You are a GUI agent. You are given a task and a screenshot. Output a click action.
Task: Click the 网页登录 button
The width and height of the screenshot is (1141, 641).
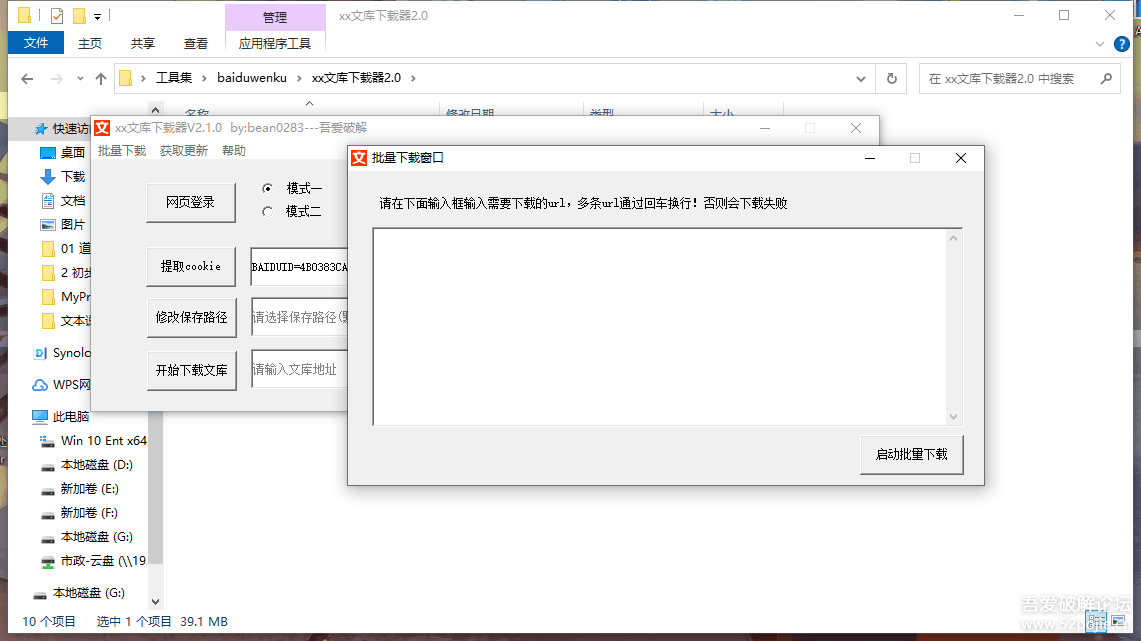coord(191,202)
